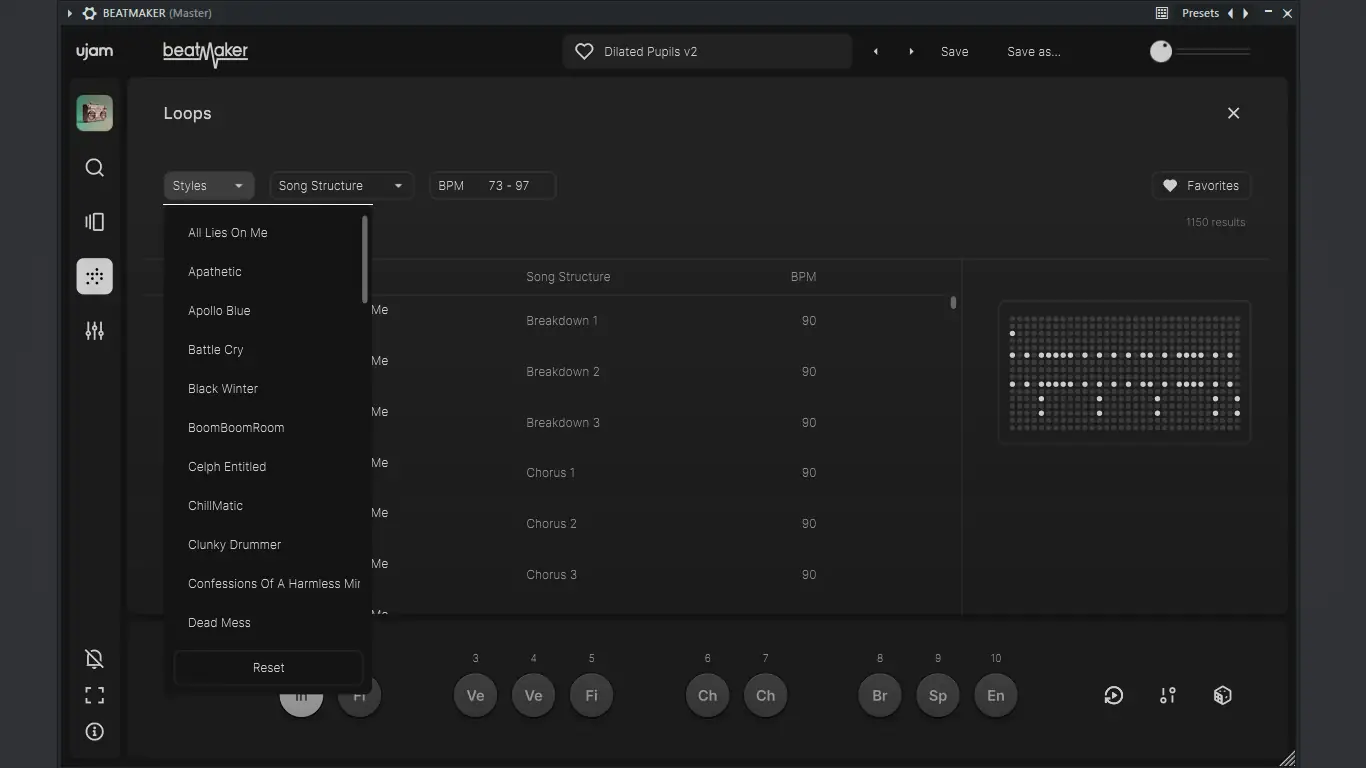
Task: Close the Loops panel with the X
Action: pos(1233,113)
